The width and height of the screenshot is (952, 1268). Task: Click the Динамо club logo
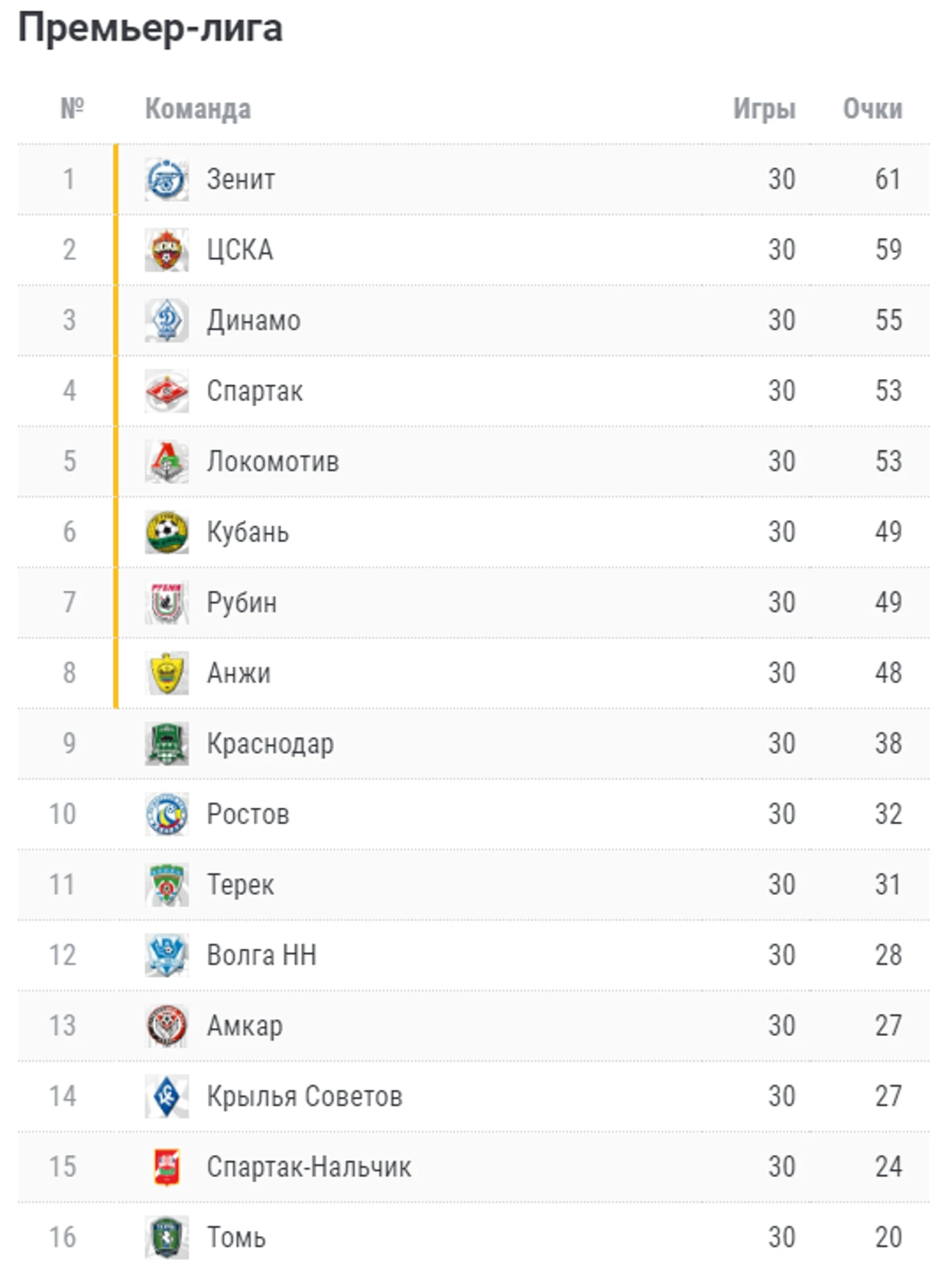click(166, 320)
